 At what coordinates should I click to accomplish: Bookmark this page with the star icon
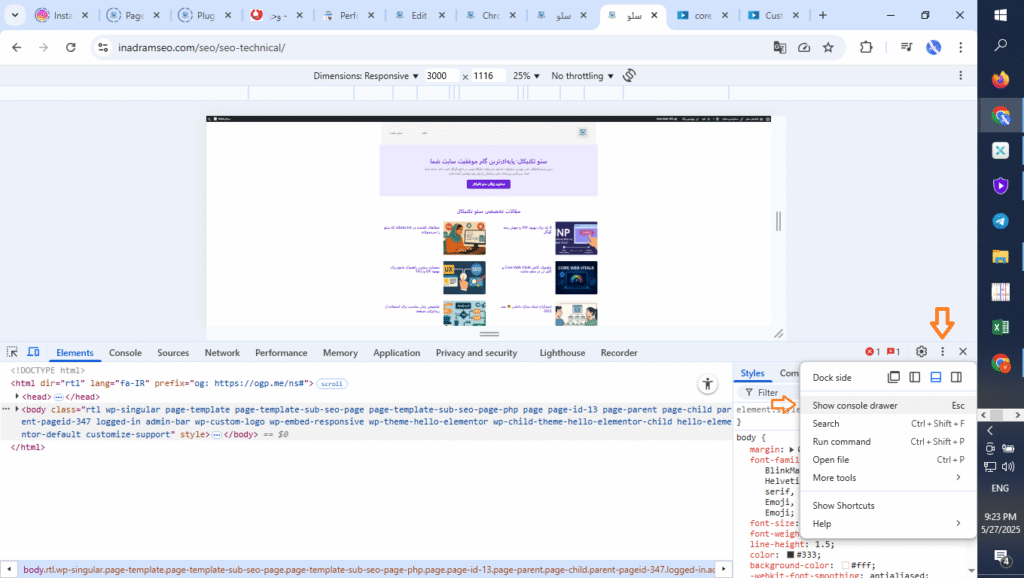[x=828, y=47]
